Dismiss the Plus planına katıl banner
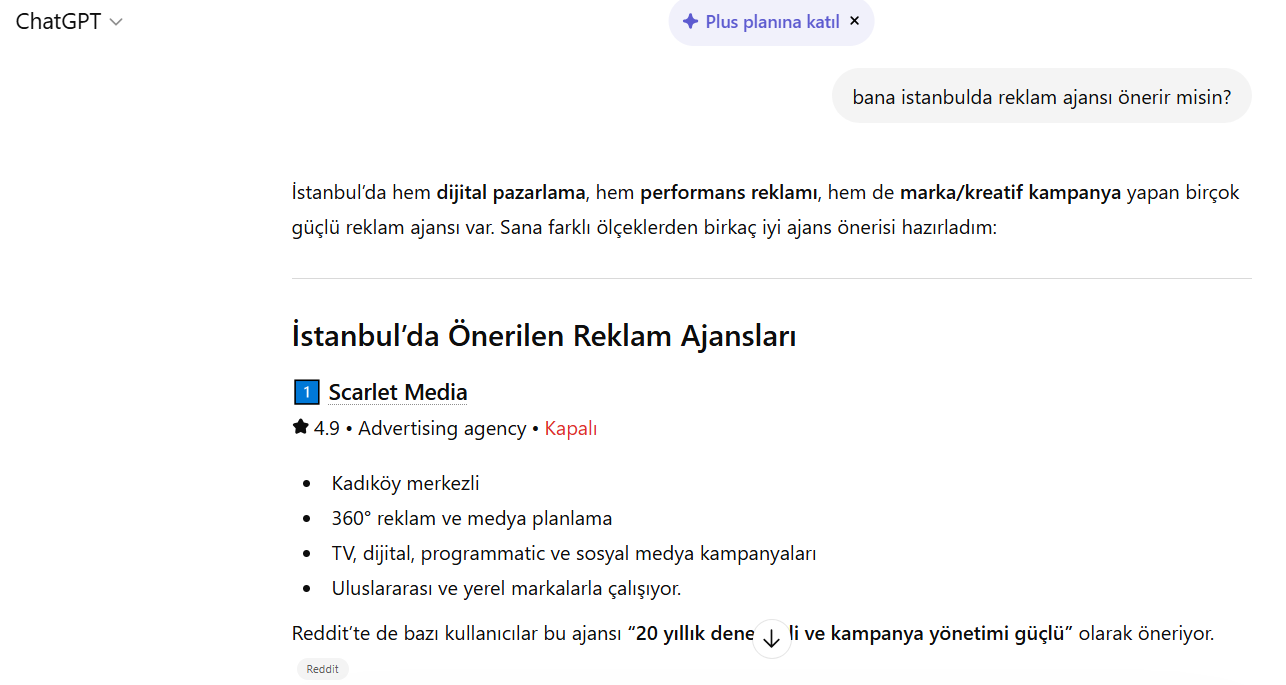Viewport: 1286px width, 685px height. coord(854,21)
